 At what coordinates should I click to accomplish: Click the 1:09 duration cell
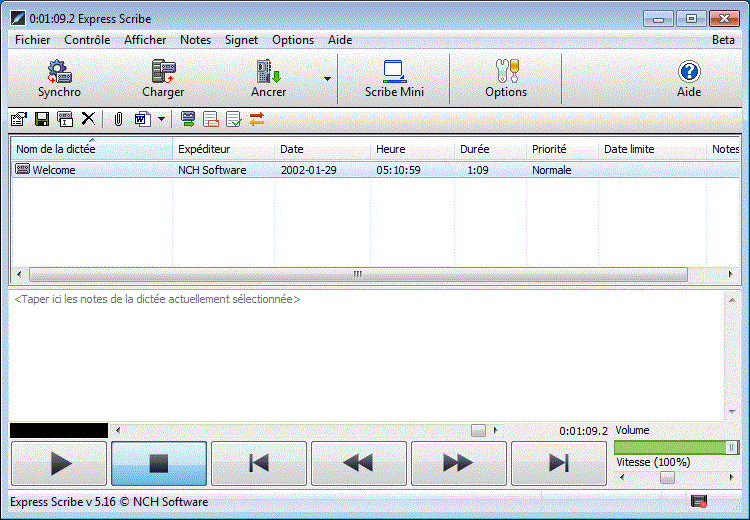[478, 170]
